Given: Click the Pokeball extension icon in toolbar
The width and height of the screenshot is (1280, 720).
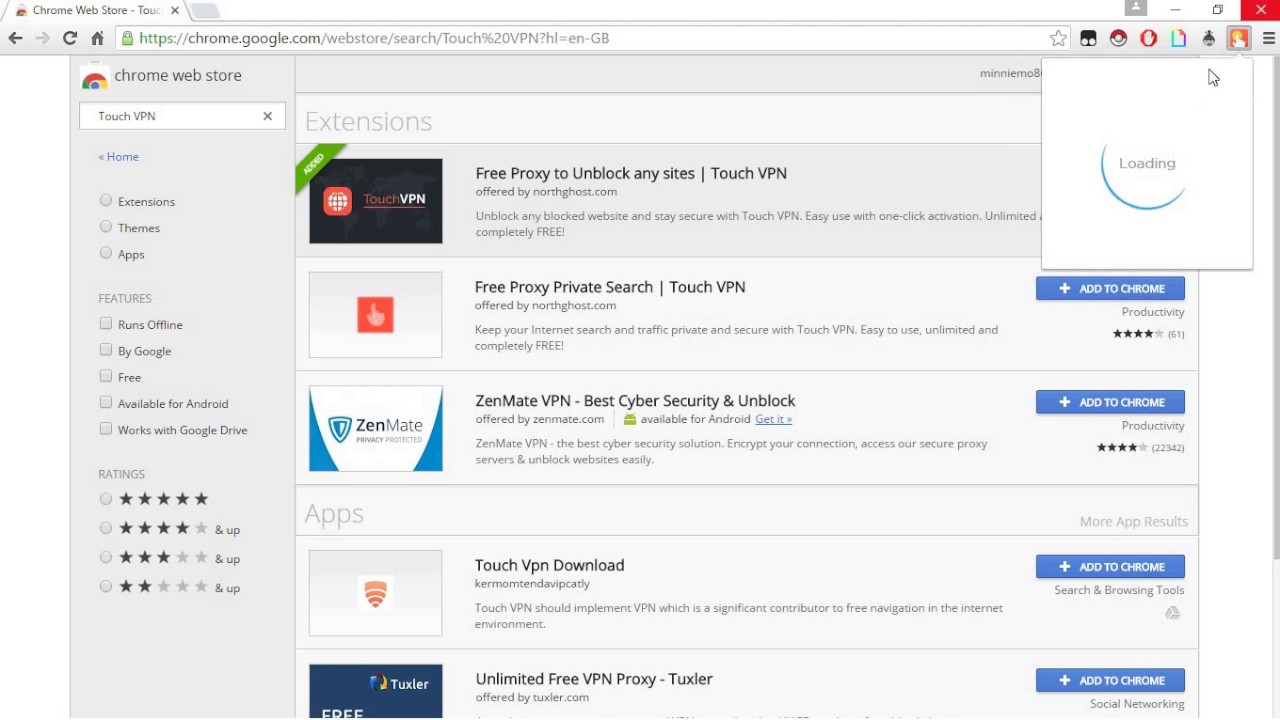Looking at the screenshot, I should click(1118, 38).
